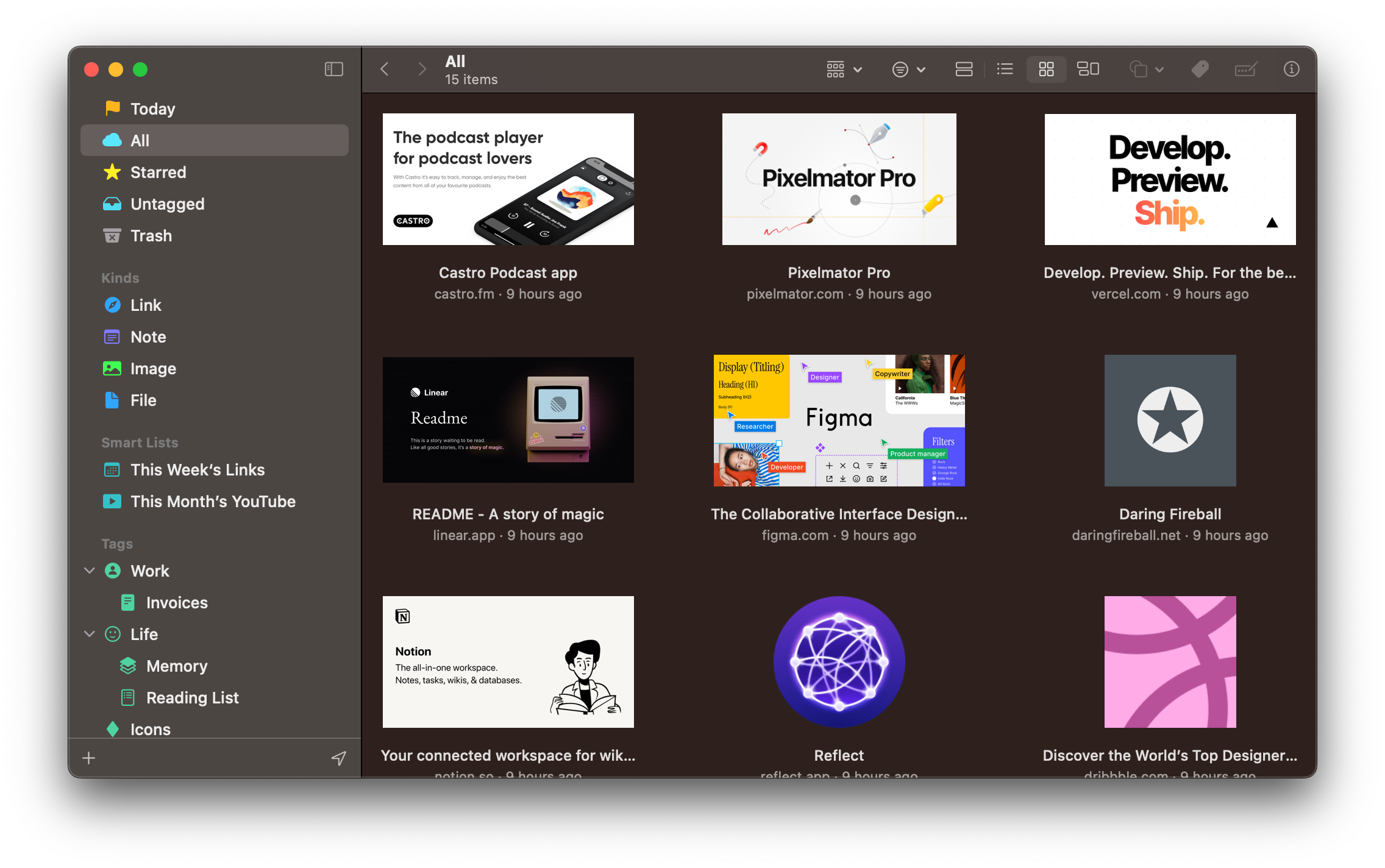Click the tag icon in toolbar
Viewport: 1385px width, 868px height.
click(1200, 69)
